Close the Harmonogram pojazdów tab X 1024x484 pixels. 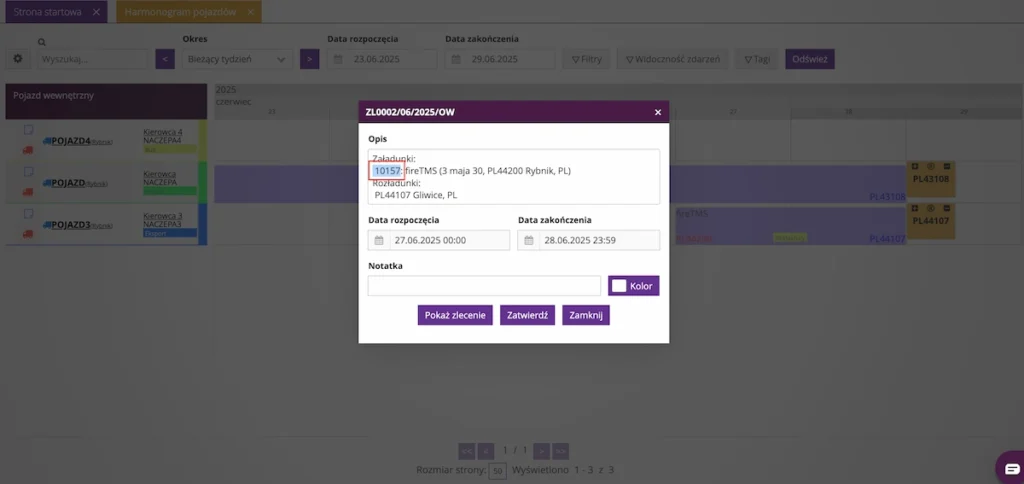point(250,12)
